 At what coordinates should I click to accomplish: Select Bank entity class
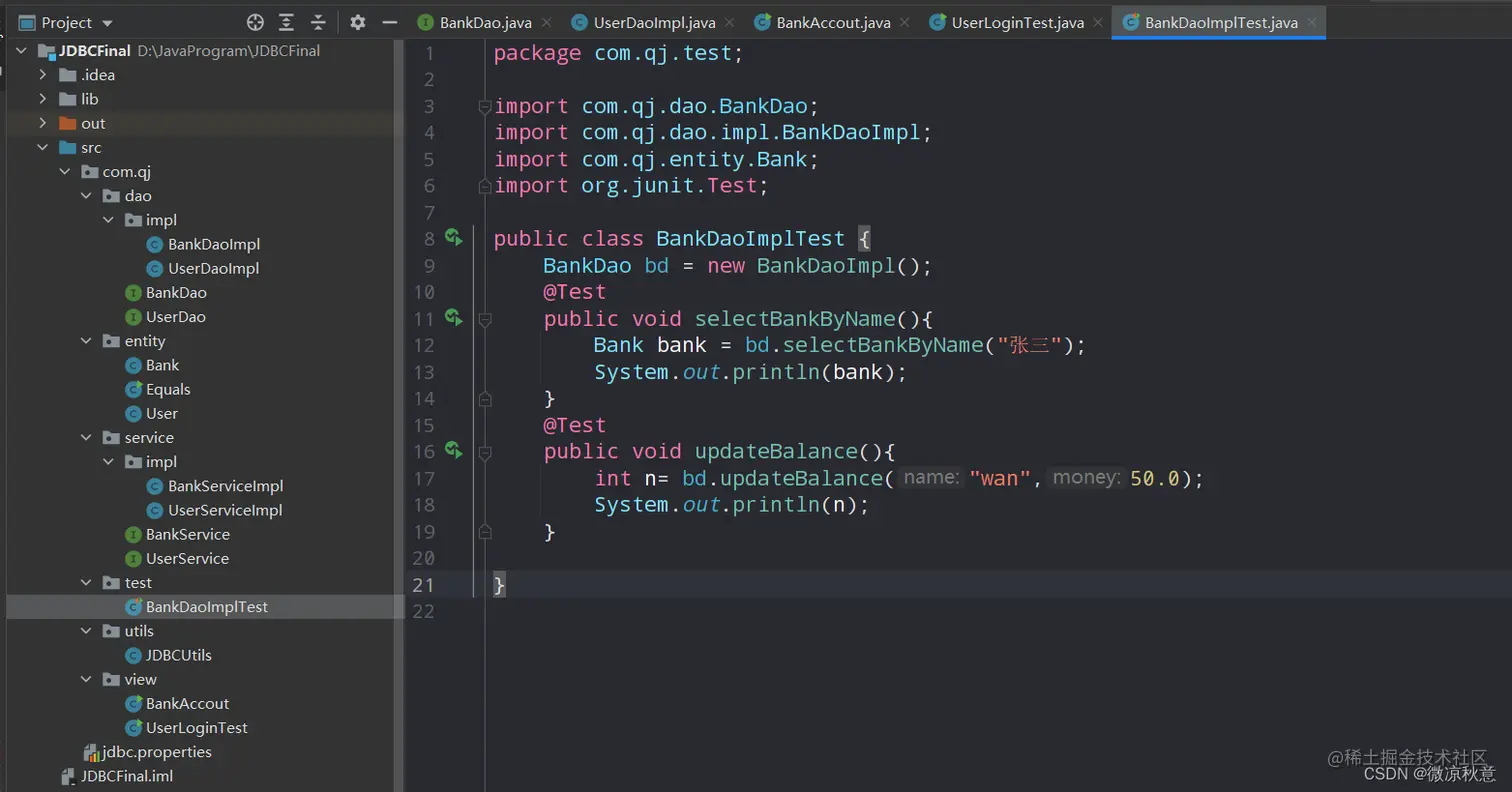point(162,365)
